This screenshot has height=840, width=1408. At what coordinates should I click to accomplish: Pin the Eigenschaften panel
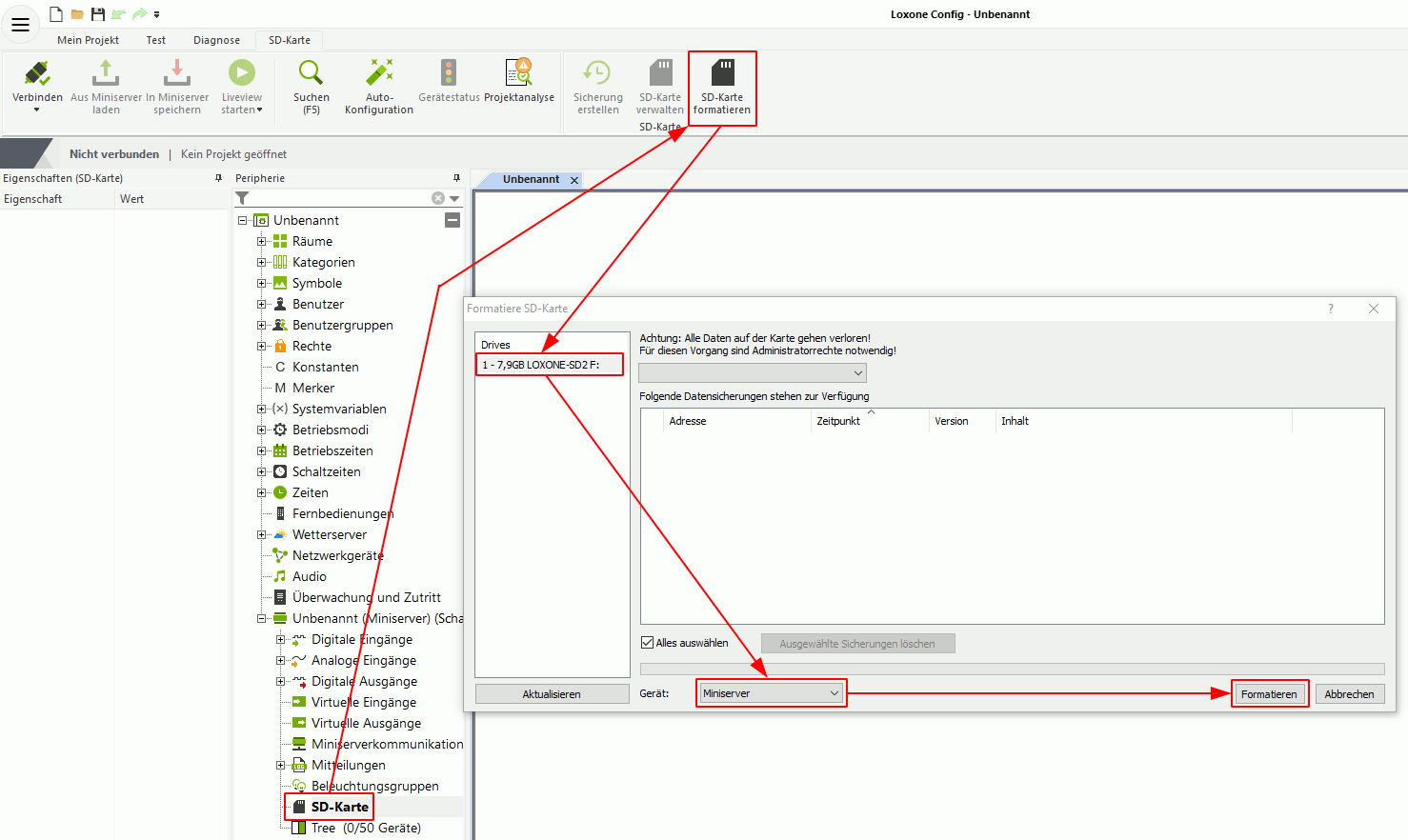click(x=218, y=178)
